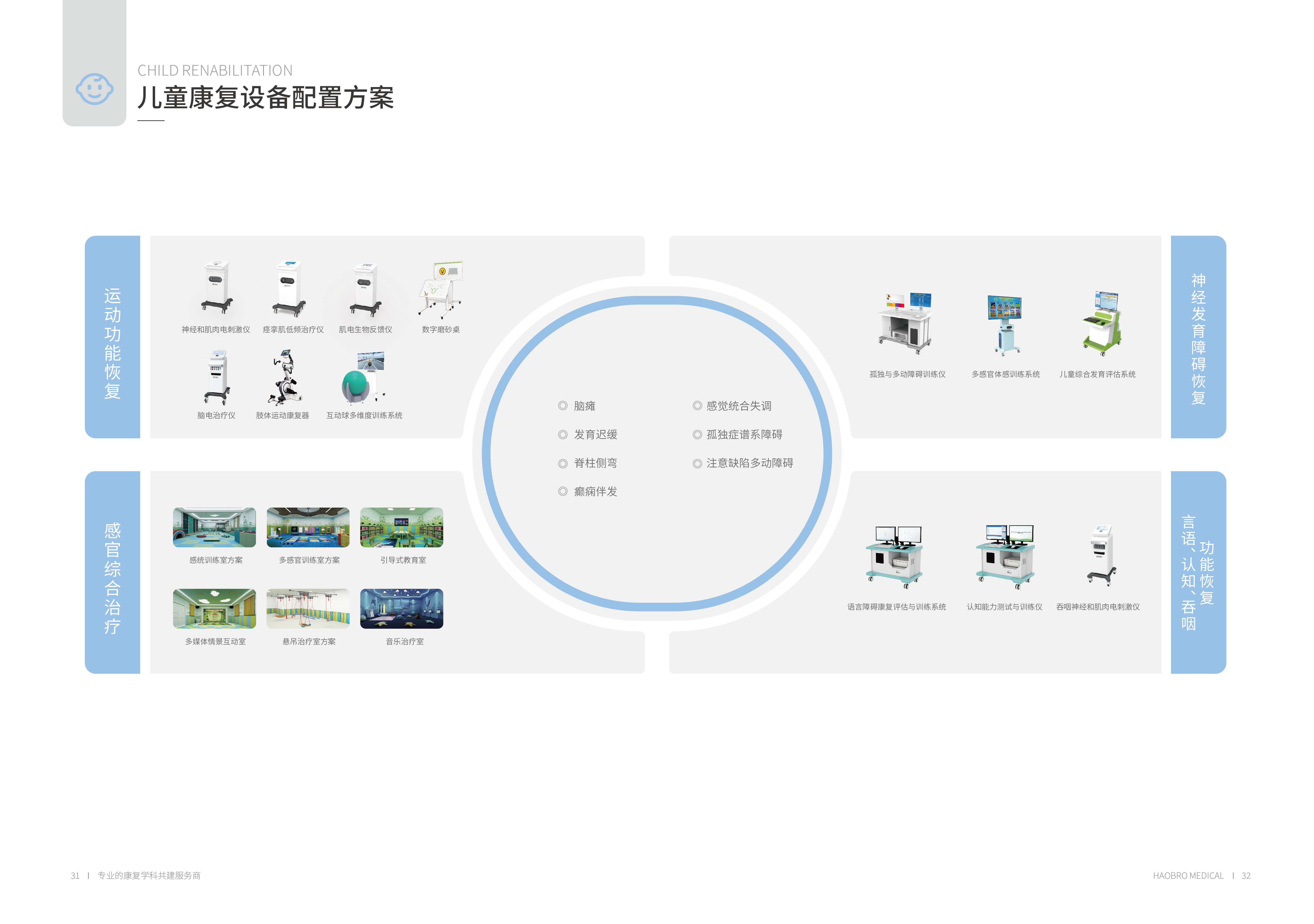This screenshot has height=924, width=1314.
Task: Click the bullet circle beside 癫痫伴发
Action: point(563,491)
